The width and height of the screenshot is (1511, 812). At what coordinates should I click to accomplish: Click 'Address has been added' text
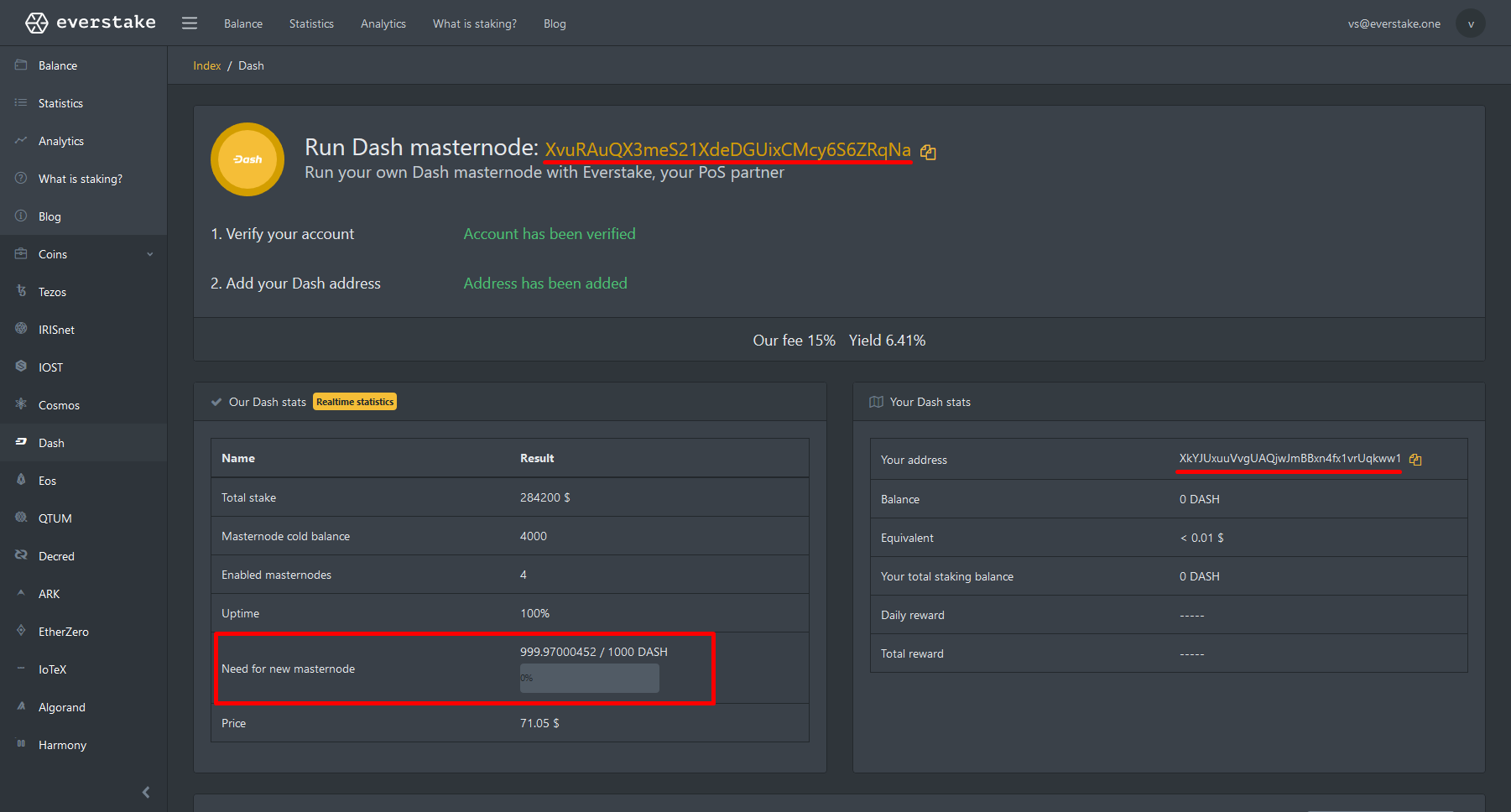[x=545, y=284]
